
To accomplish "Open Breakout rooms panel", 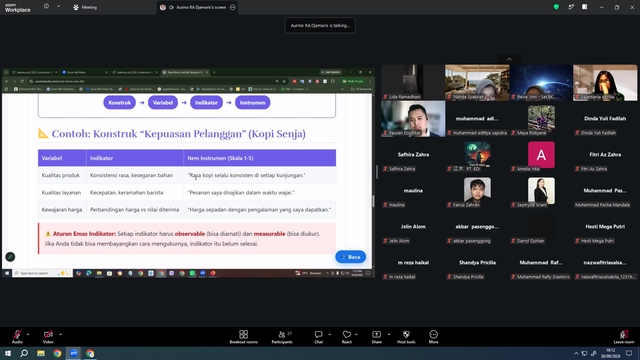I will (243, 337).
